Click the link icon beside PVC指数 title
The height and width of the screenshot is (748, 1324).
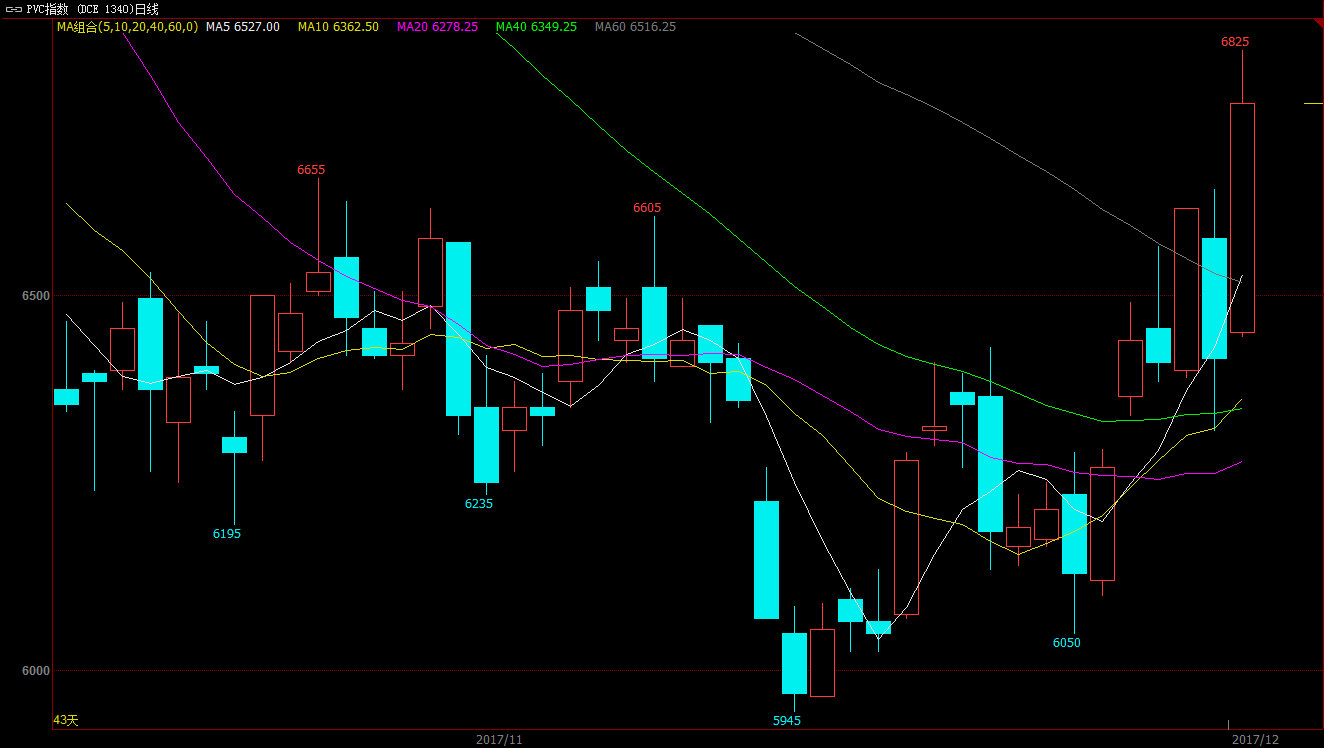pos(13,9)
